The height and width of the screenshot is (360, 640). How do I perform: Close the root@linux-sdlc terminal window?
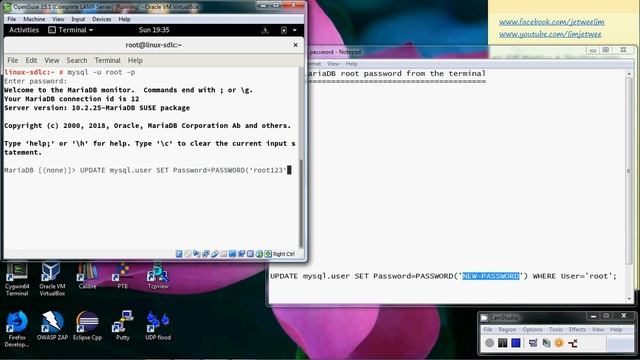pos(296,45)
